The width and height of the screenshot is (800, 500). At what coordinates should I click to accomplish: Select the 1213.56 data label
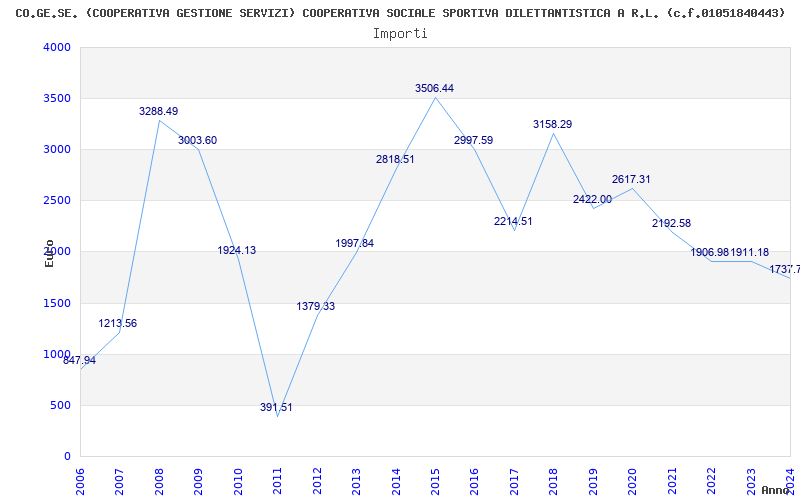coord(118,323)
